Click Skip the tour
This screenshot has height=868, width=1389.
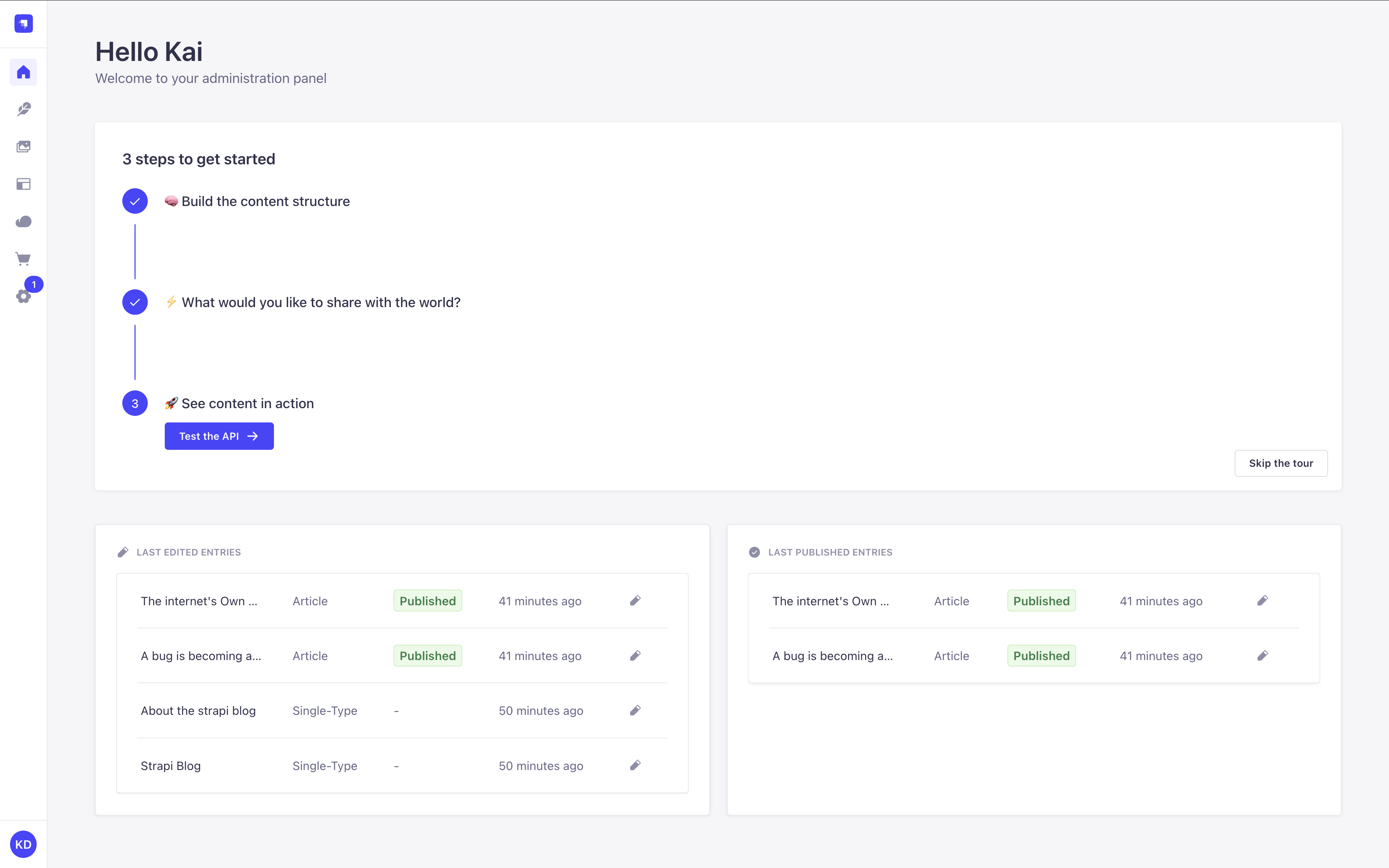tap(1281, 463)
